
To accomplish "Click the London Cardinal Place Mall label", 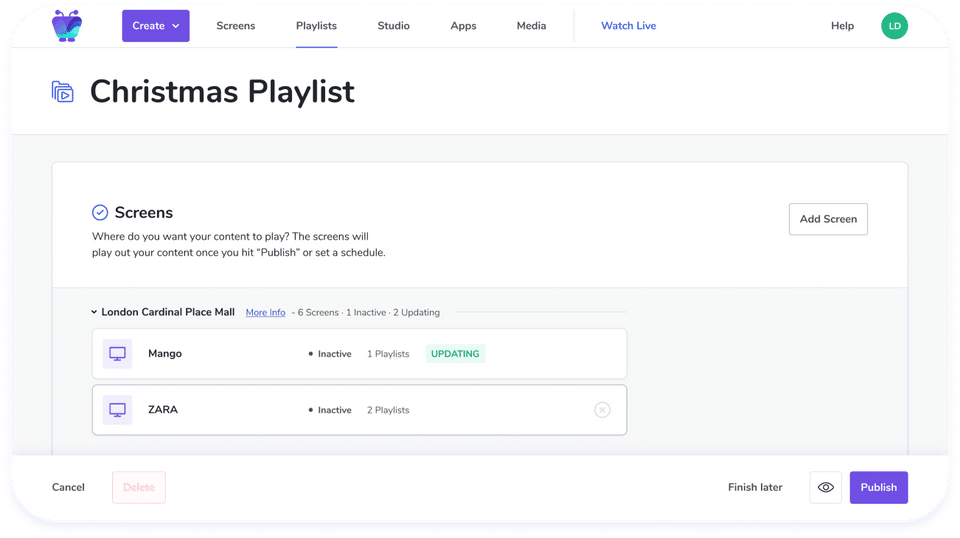I will (168, 312).
